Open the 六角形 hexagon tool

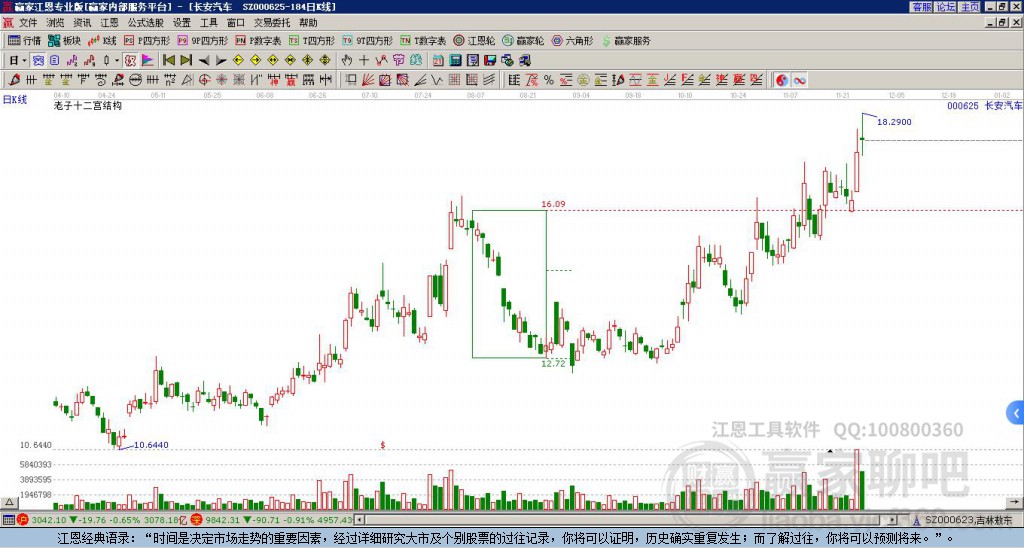(x=572, y=40)
